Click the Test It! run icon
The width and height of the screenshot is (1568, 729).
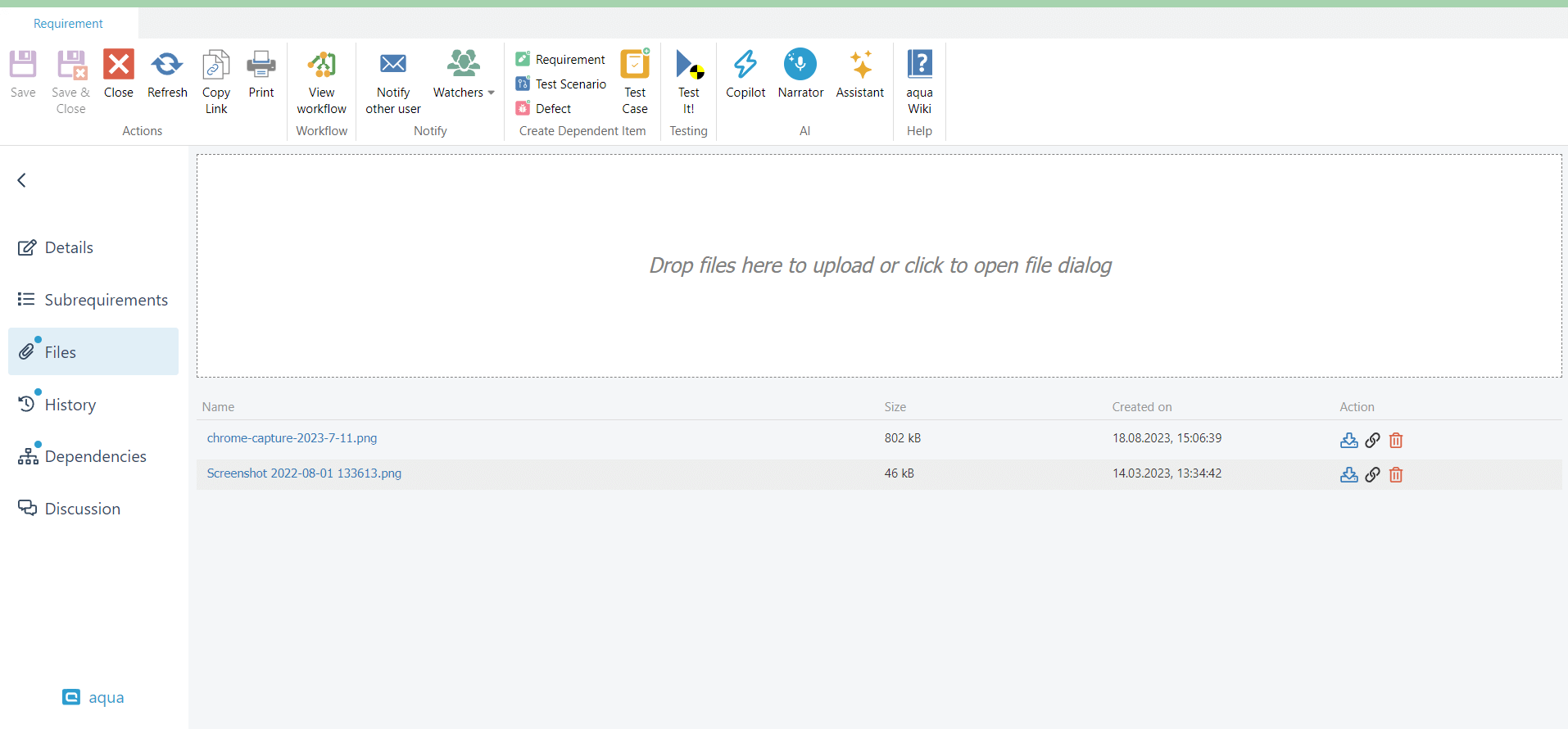688,66
